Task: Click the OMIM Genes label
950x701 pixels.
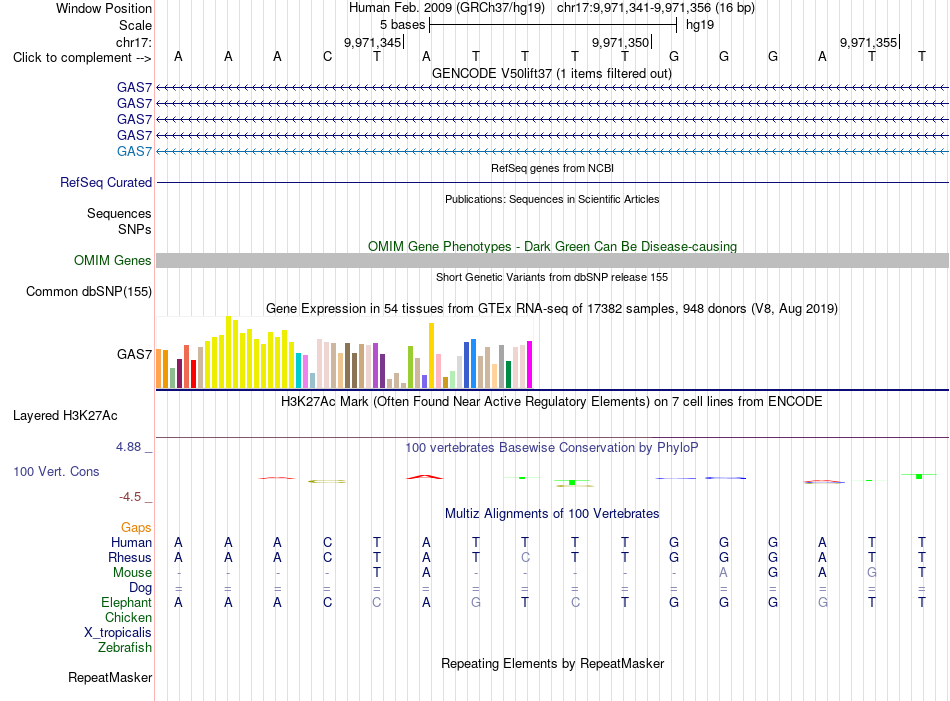Action: pos(112,261)
